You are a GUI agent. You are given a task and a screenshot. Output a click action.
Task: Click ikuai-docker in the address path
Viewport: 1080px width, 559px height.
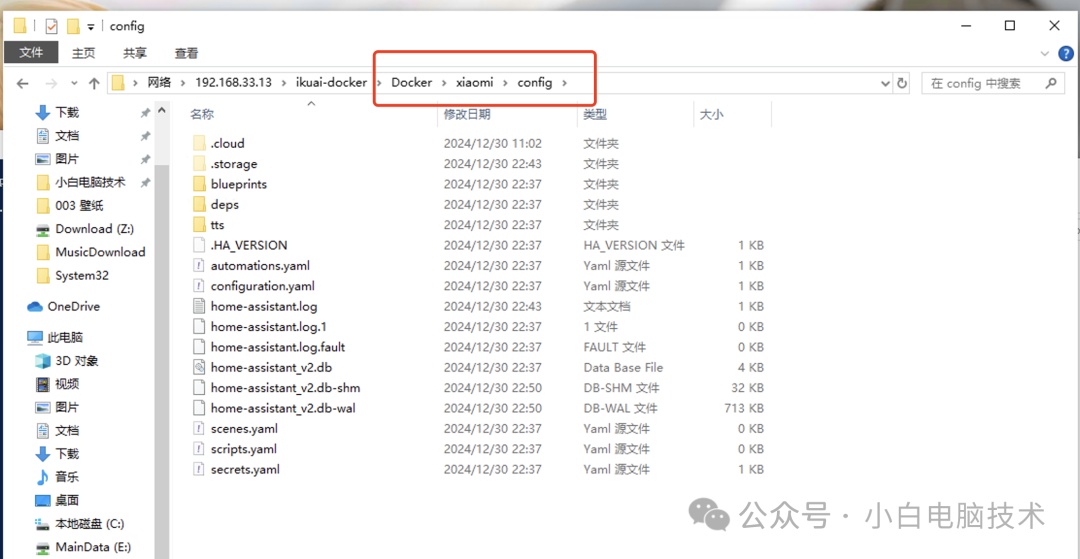(331, 83)
